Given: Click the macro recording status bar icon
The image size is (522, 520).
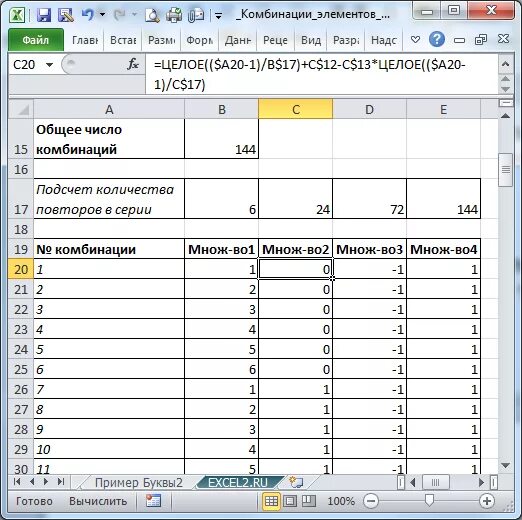Looking at the screenshot, I should (153, 501).
